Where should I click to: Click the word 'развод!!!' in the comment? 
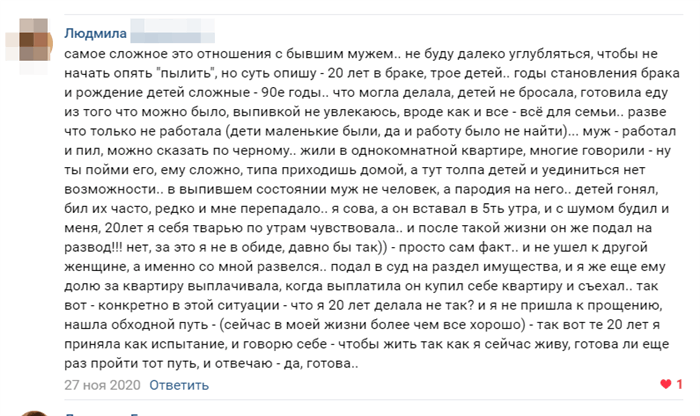coord(93,247)
